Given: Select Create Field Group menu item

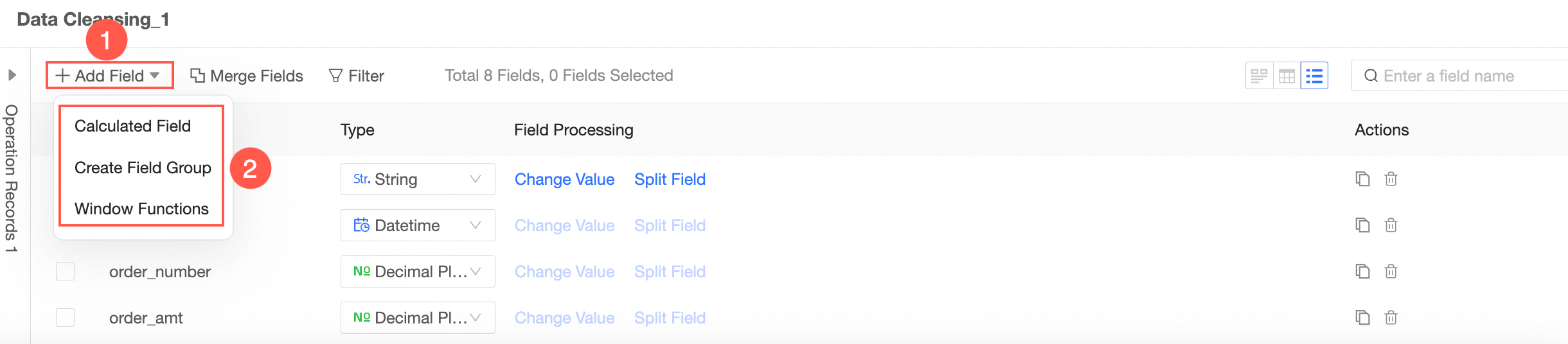Looking at the screenshot, I should [x=143, y=168].
